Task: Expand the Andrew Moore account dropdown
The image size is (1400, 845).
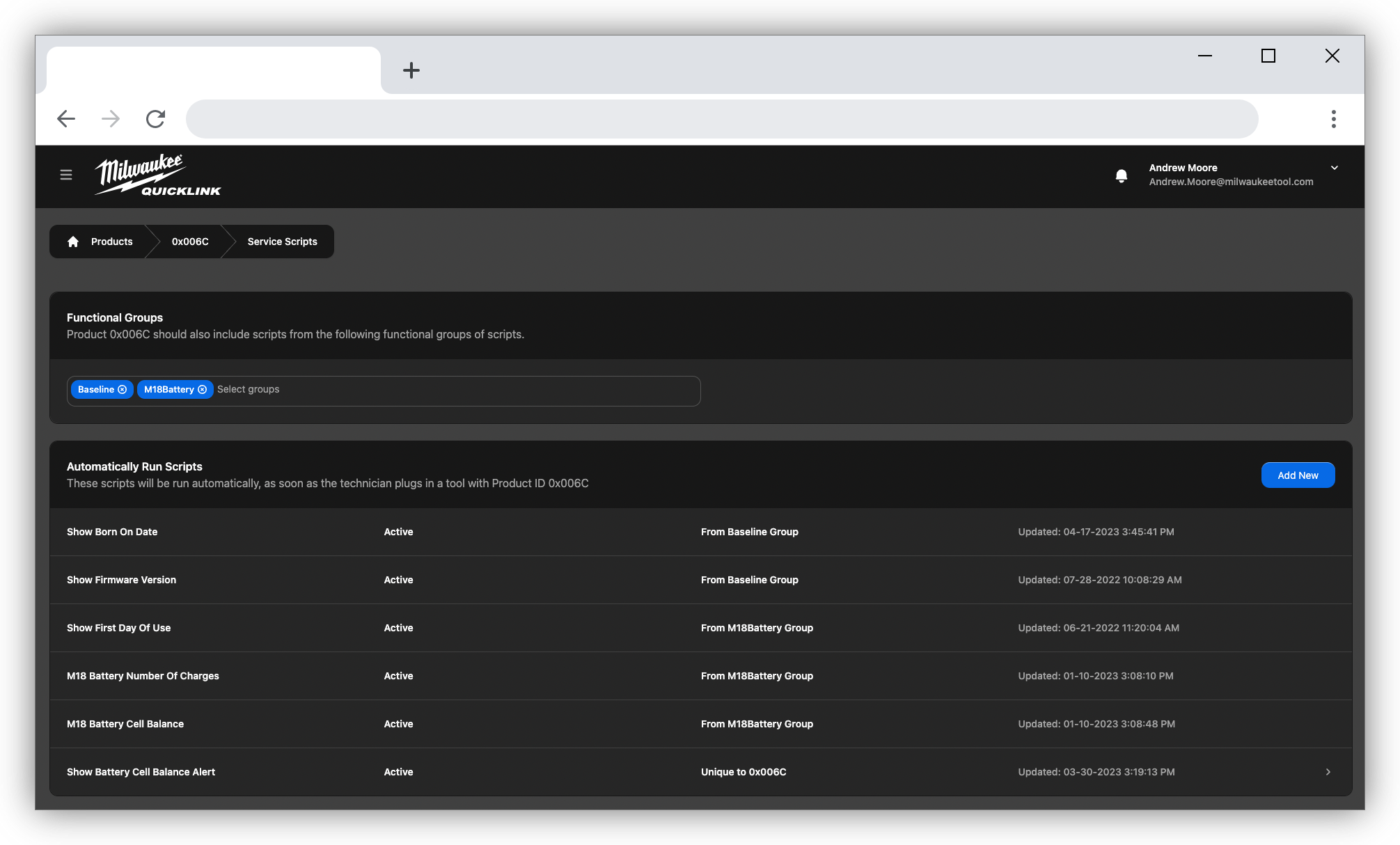Action: click(1334, 168)
